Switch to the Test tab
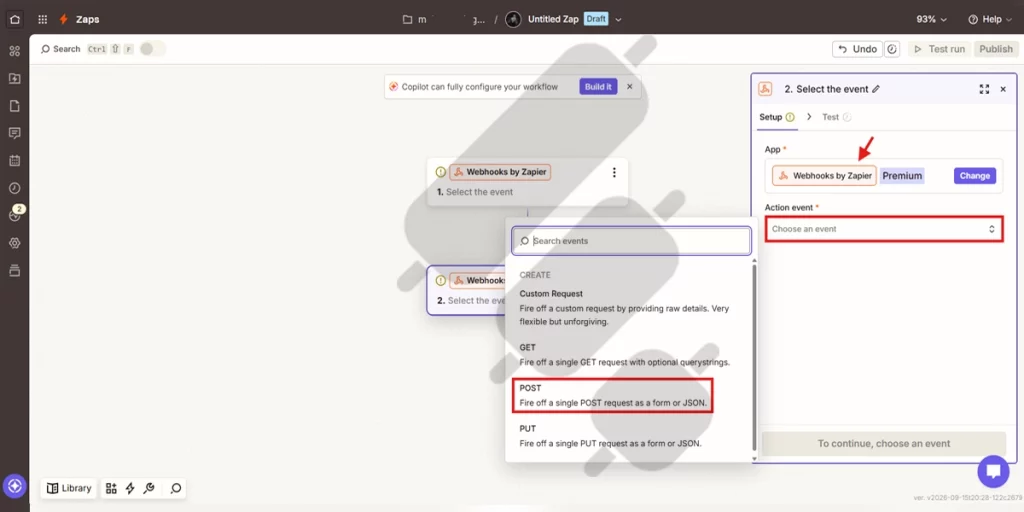 [x=837, y=117]
